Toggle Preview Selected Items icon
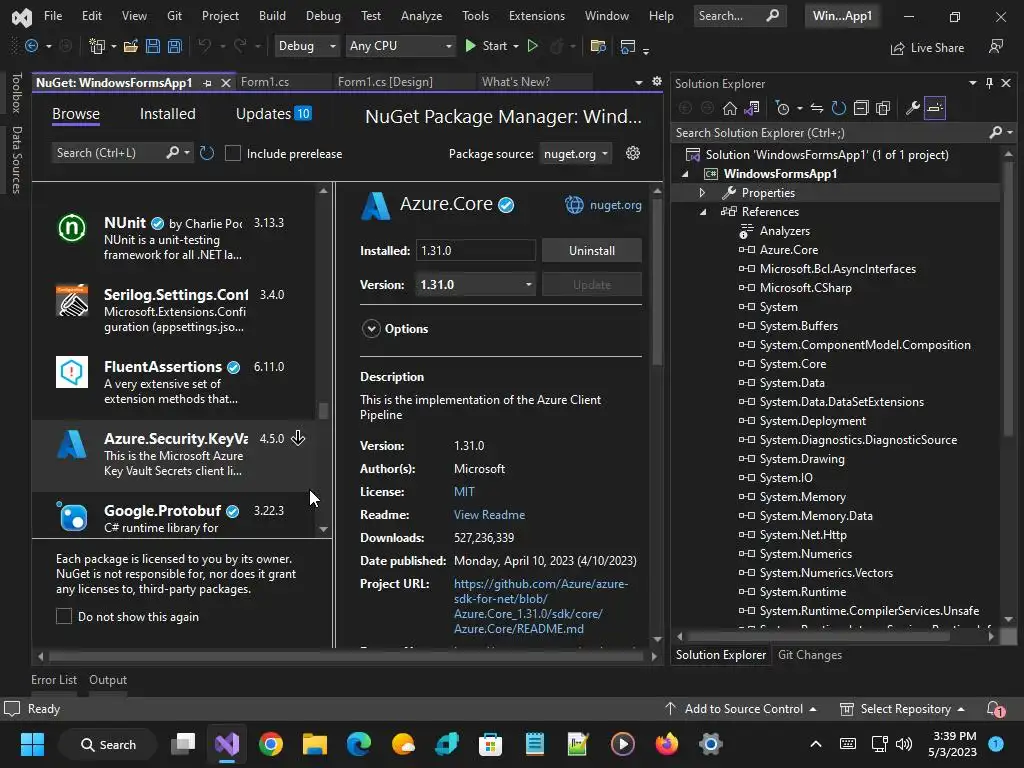 [935, 108]
